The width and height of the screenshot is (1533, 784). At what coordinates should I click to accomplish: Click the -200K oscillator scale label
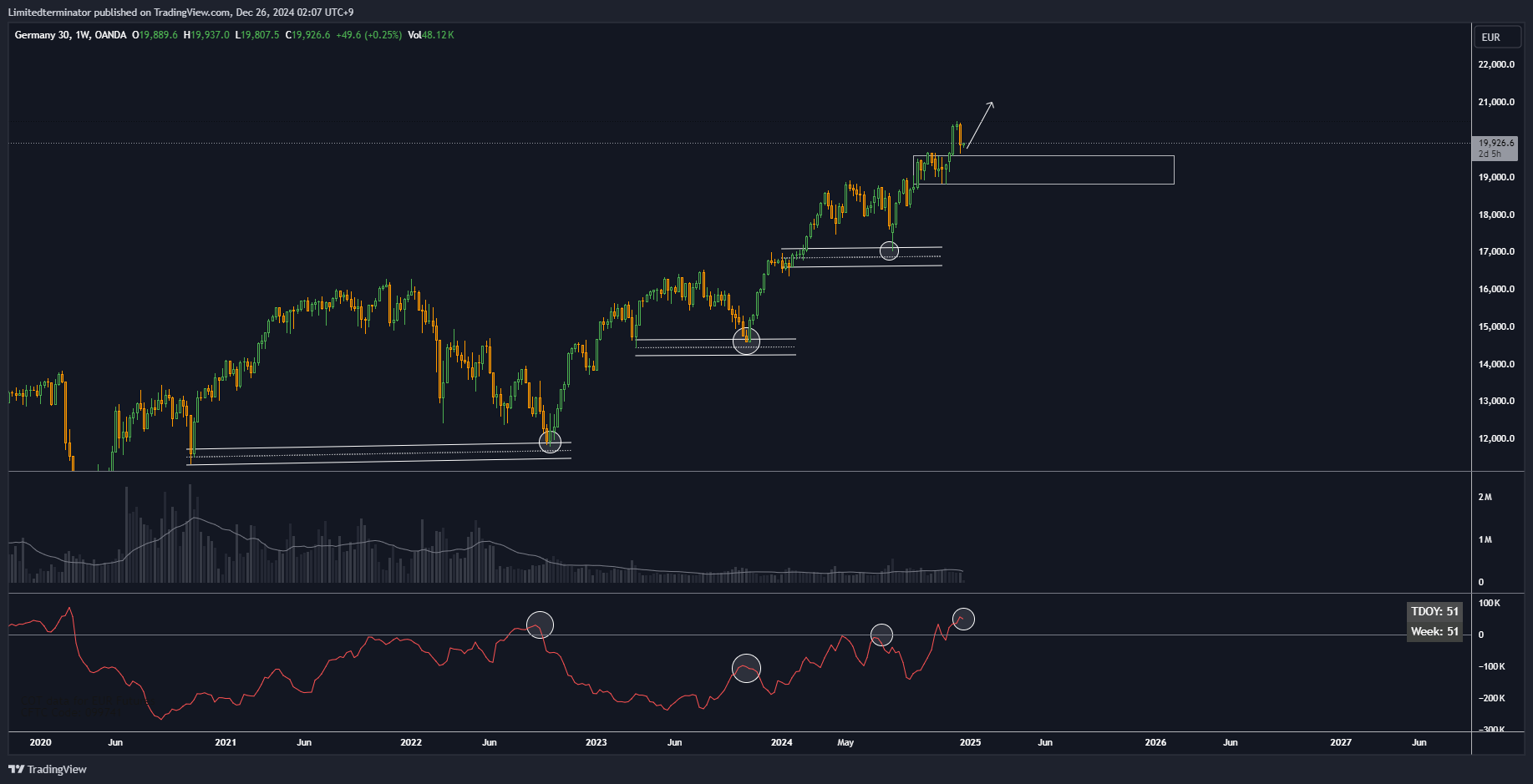(1491, 698)
